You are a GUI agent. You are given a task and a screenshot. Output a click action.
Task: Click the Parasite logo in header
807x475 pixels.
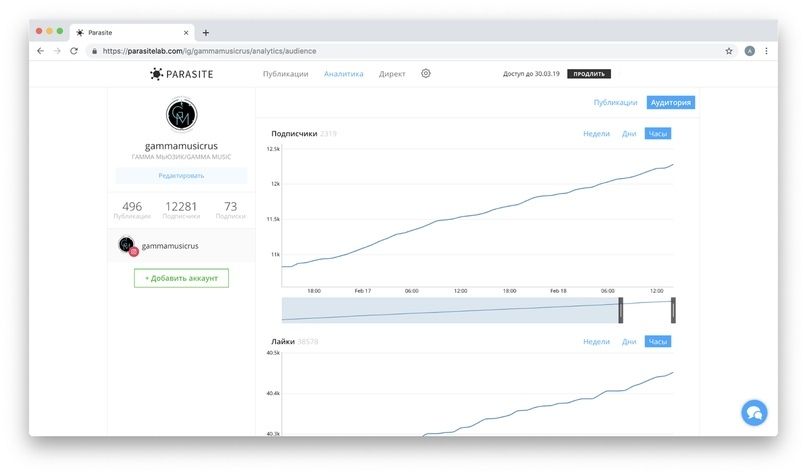(x=181, y=74)
